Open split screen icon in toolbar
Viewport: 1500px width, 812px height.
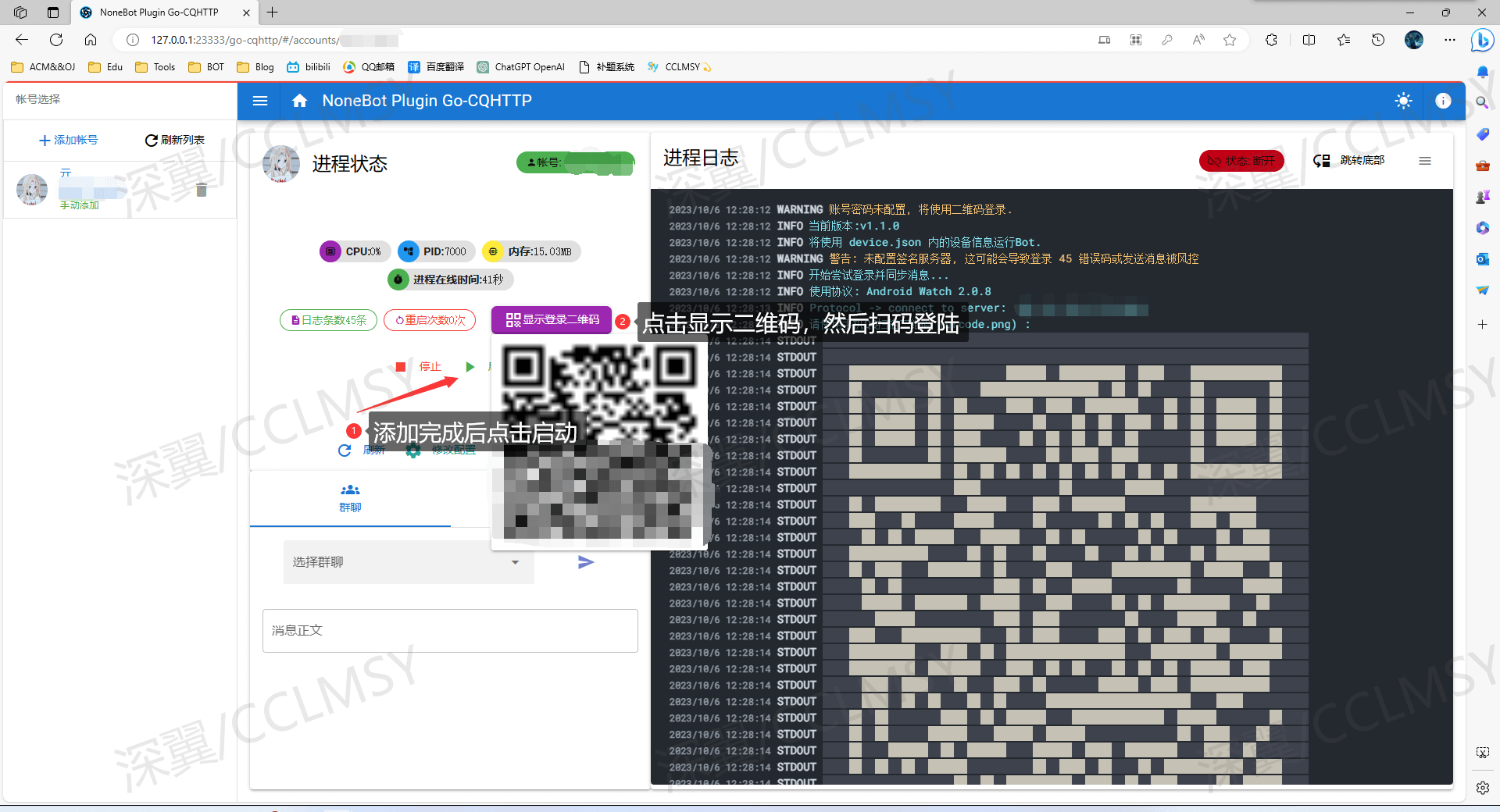point(1309,40)
